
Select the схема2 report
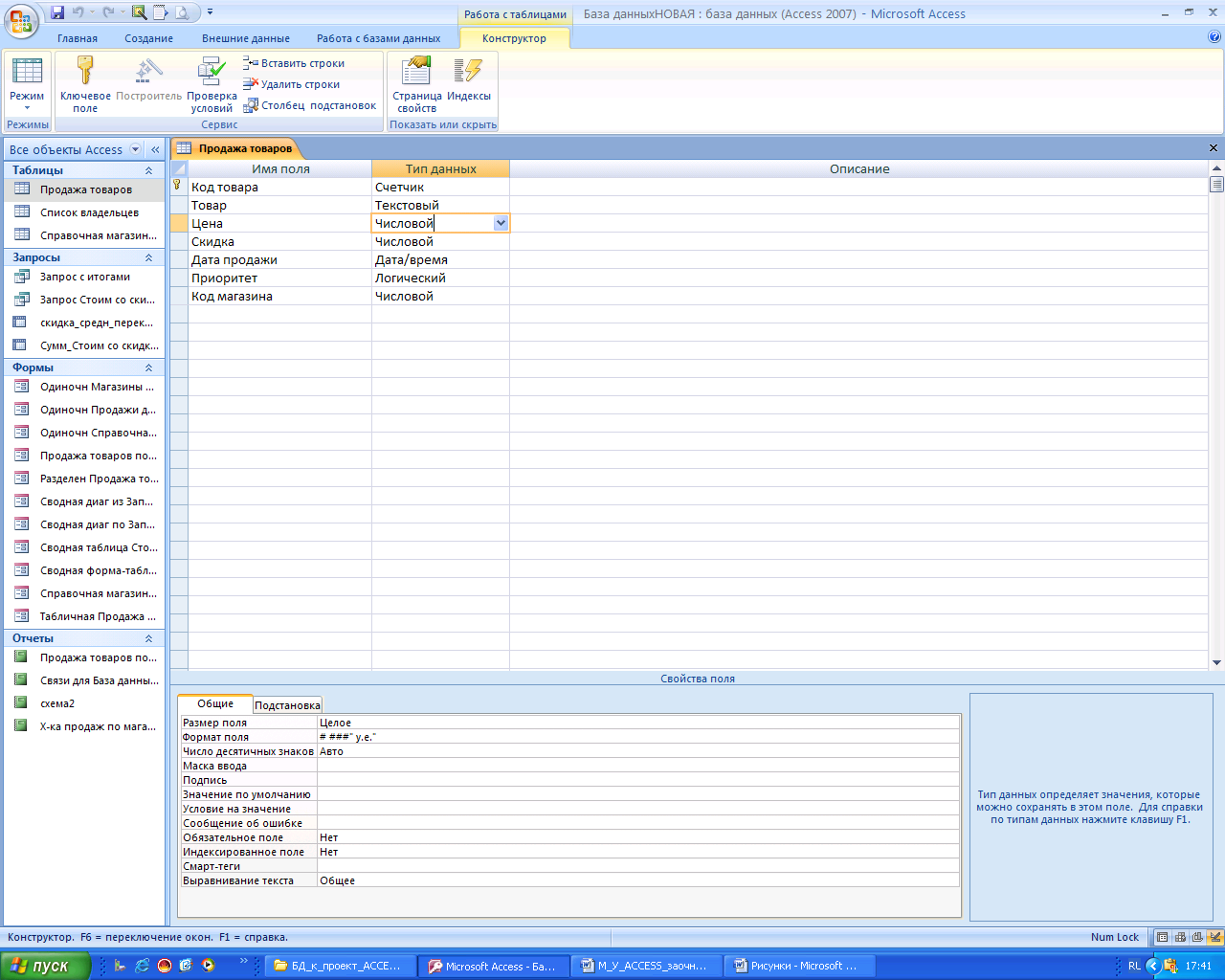point(84,703)
